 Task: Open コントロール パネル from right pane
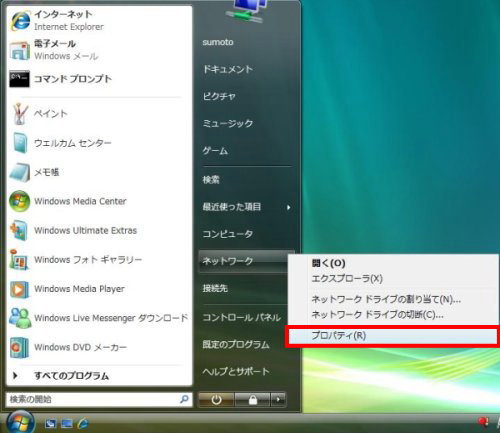pos(242,317)
